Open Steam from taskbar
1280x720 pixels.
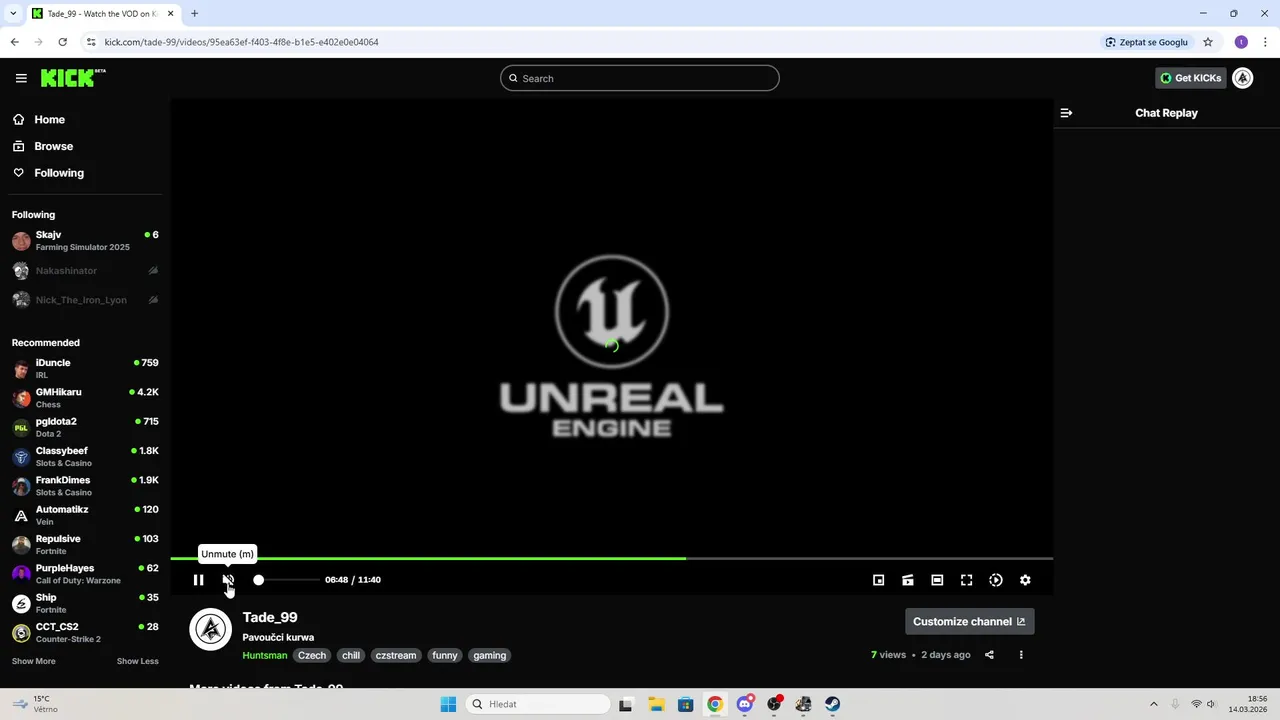[832, 704]
